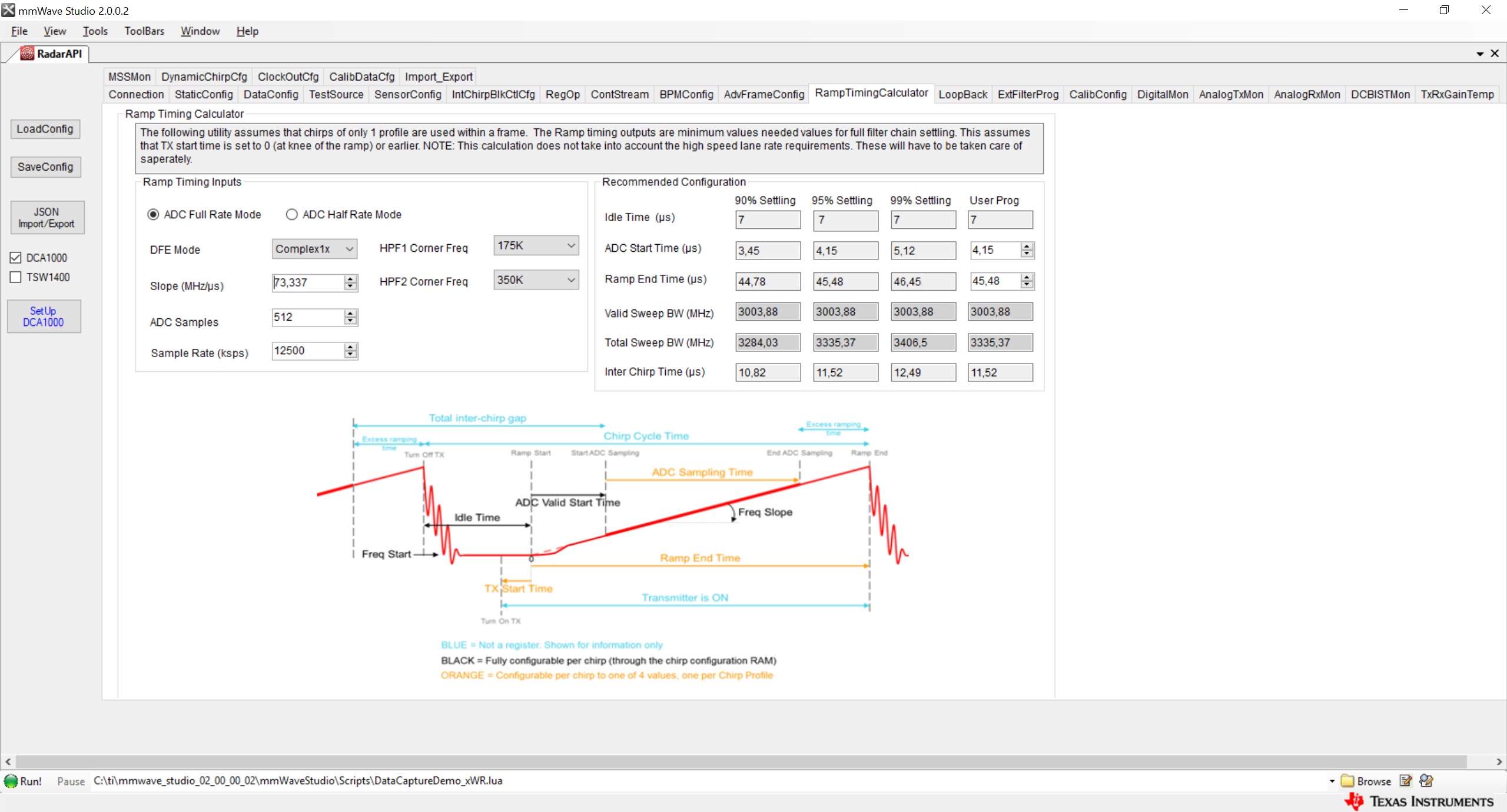This screenshot has width=1507, height=812.
Task: Click the 90% Settling ADC Start Time value
Action: [768, 250]
